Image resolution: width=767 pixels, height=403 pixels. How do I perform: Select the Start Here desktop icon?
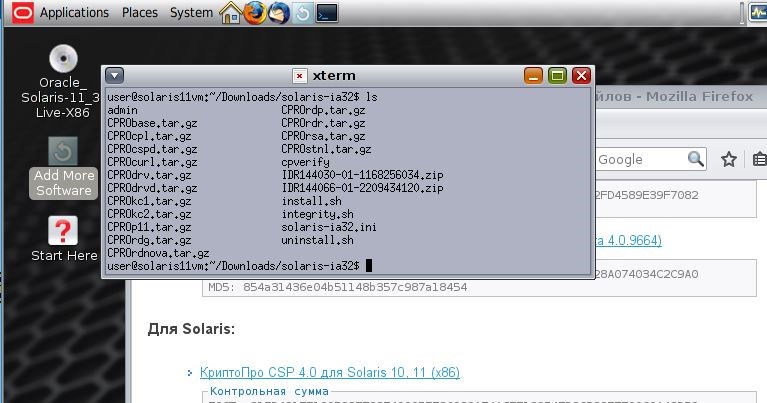(x=63, y=239)
